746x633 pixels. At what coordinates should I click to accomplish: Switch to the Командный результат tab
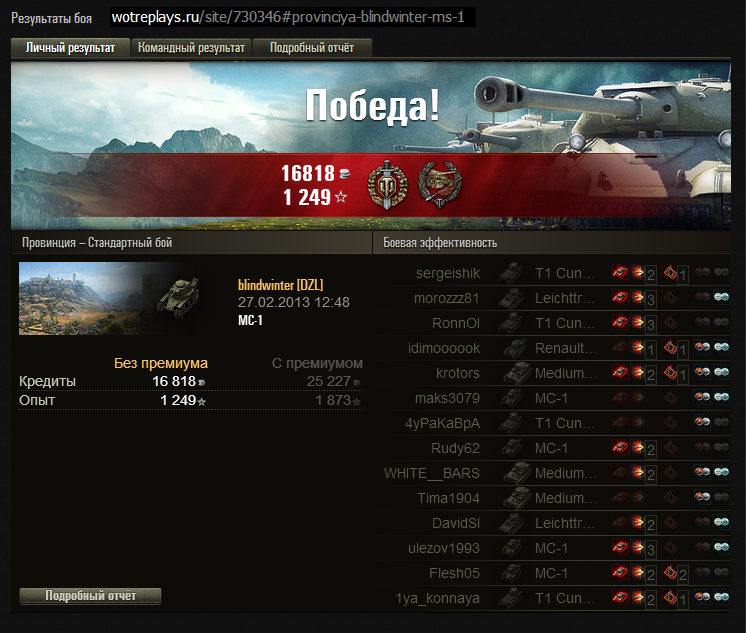[x=191, y=48]
